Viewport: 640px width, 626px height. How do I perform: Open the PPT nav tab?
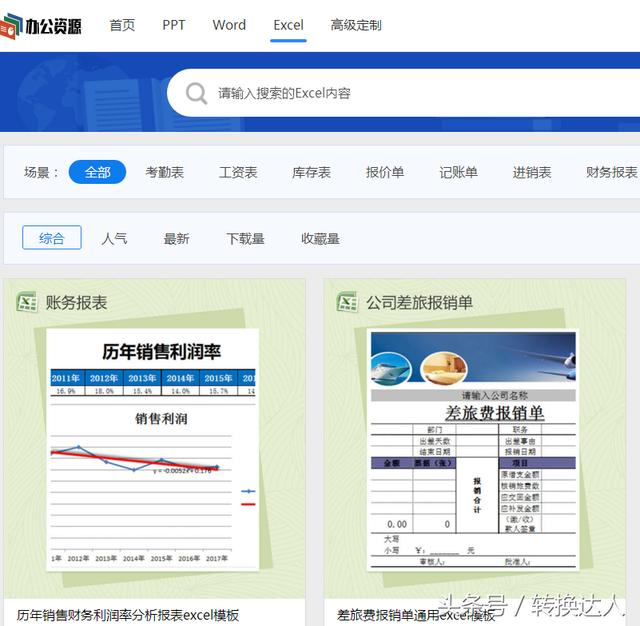coord(173,25)
